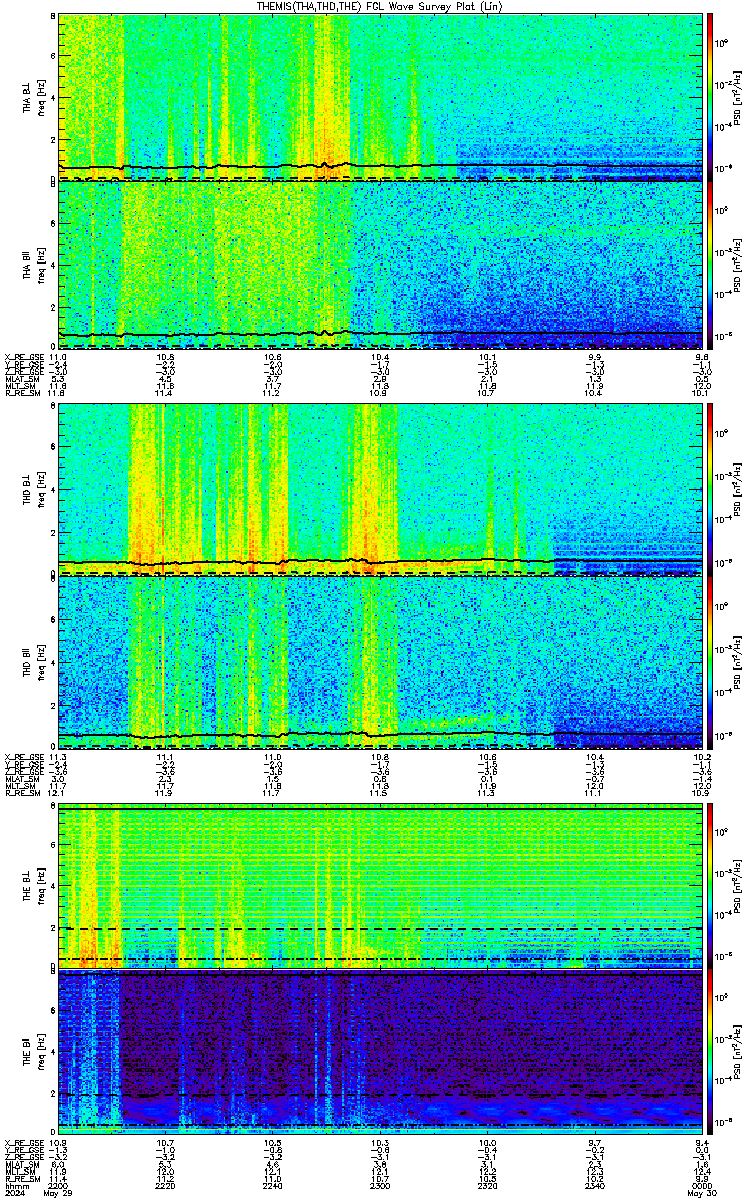Click the THA B∥ spectrogram panel
This screenshot has height=1200, width=750.
(x=381, y=265)
